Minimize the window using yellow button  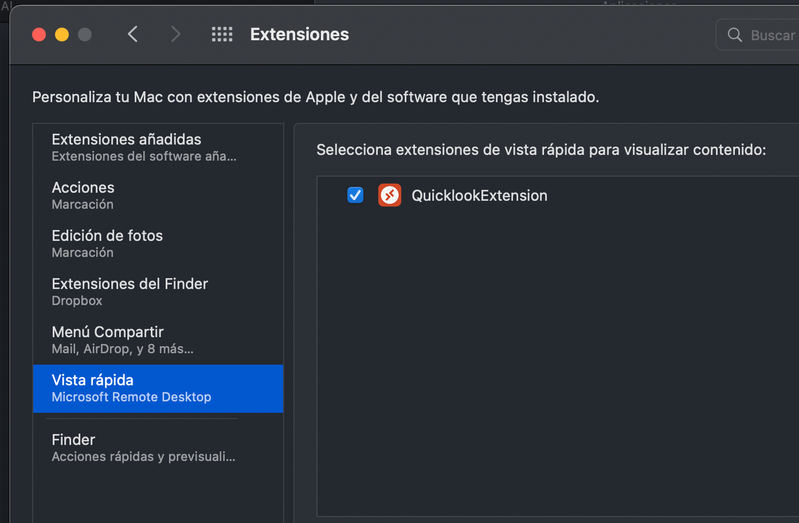62,34
